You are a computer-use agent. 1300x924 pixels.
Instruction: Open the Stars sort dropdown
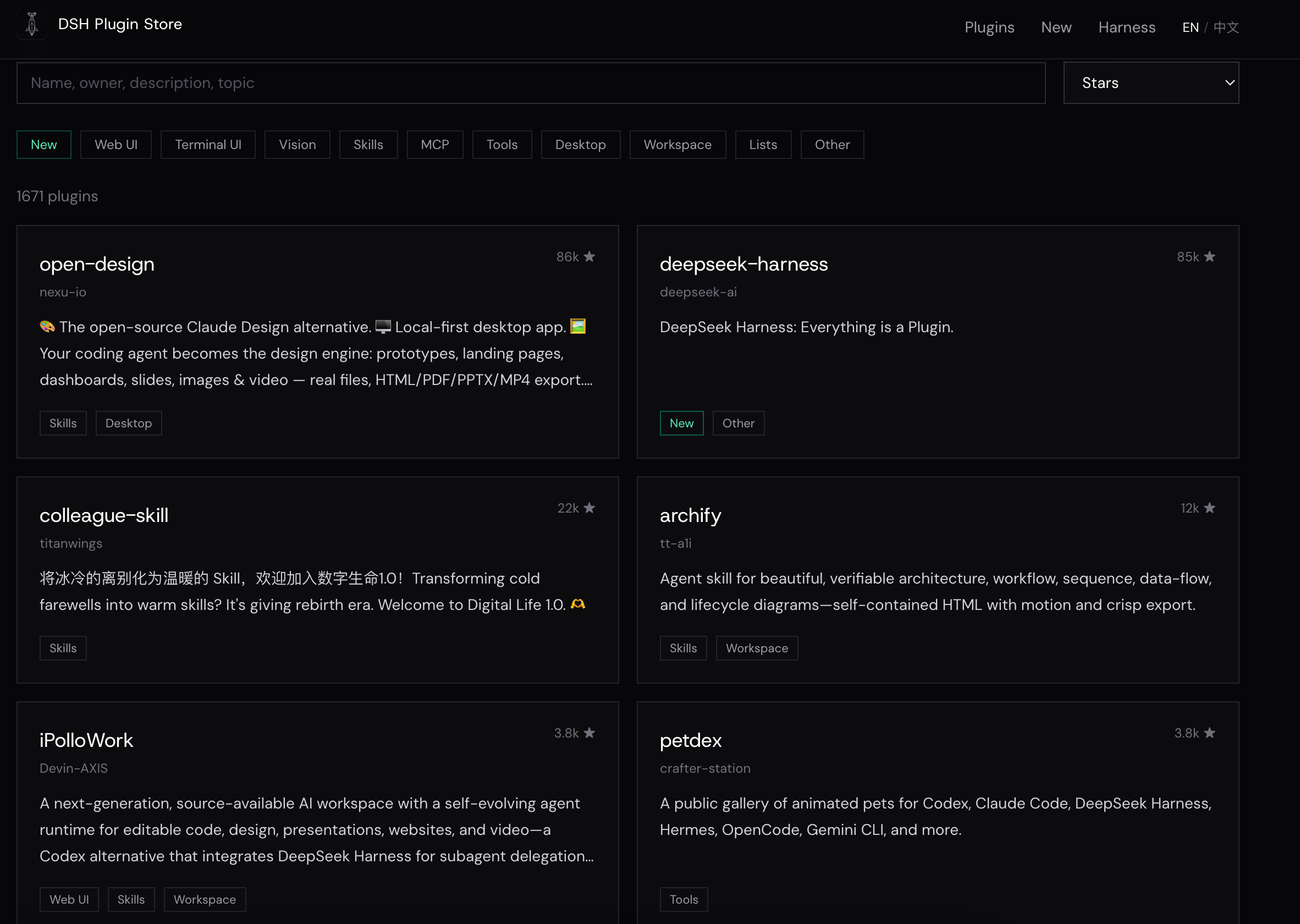point(1151,83)
